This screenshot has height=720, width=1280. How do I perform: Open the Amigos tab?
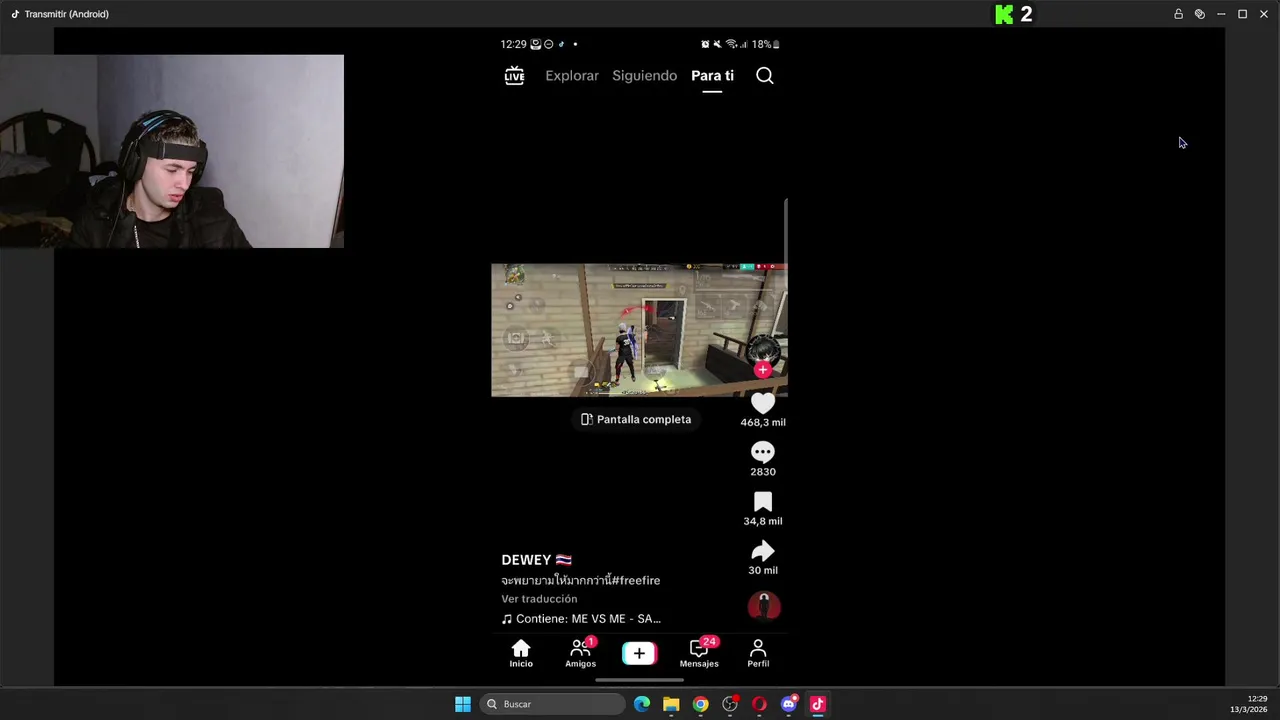(x=580, y=654)
